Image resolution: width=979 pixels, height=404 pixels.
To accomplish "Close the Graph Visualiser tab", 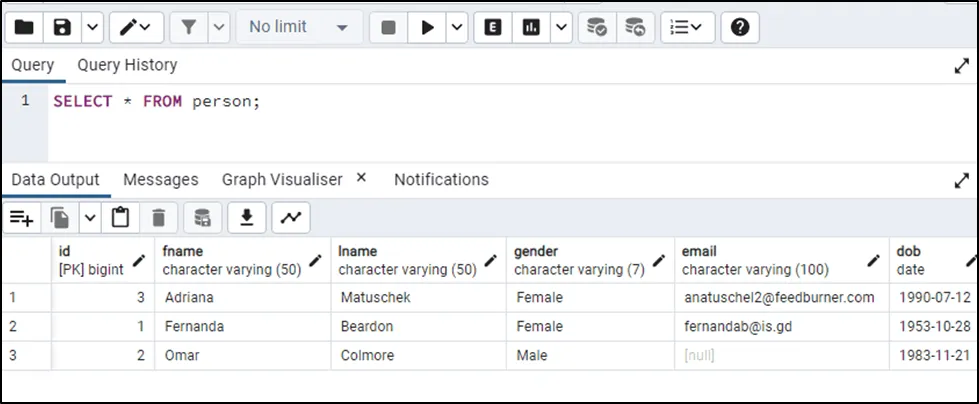I will click(361, 178).
